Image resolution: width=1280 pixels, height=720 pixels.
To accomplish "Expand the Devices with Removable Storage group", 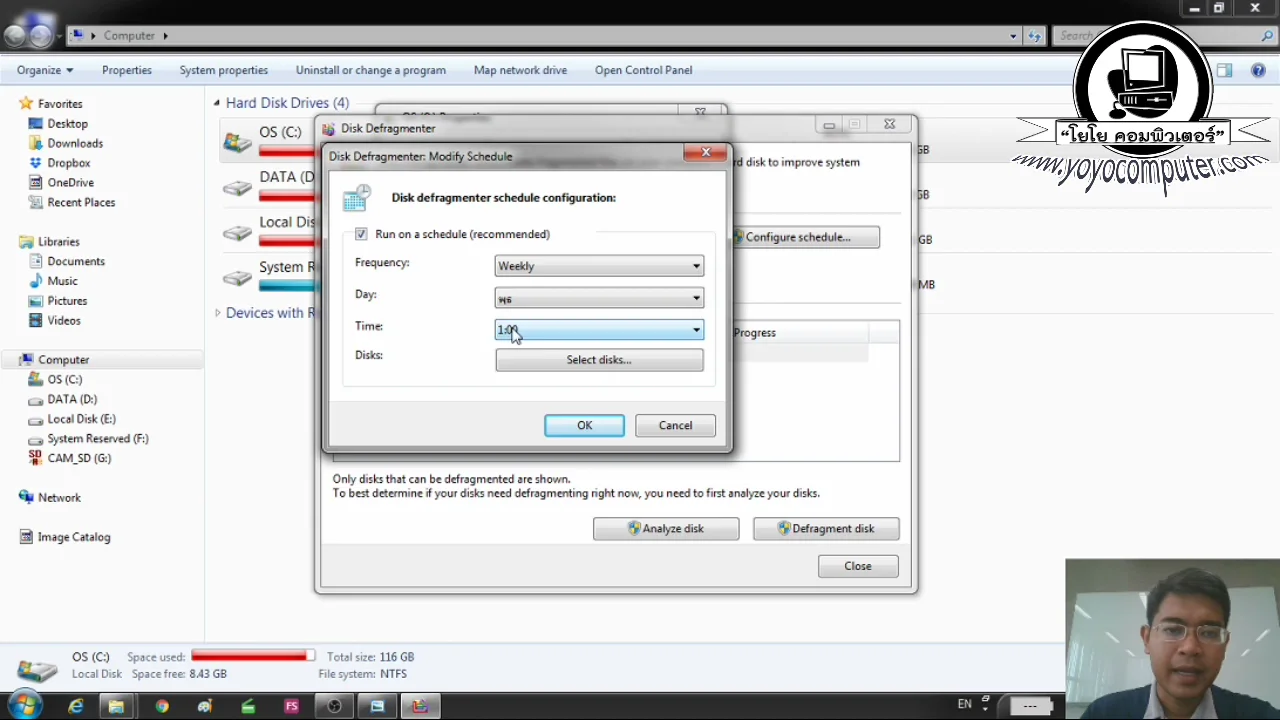I will point(218,313).
